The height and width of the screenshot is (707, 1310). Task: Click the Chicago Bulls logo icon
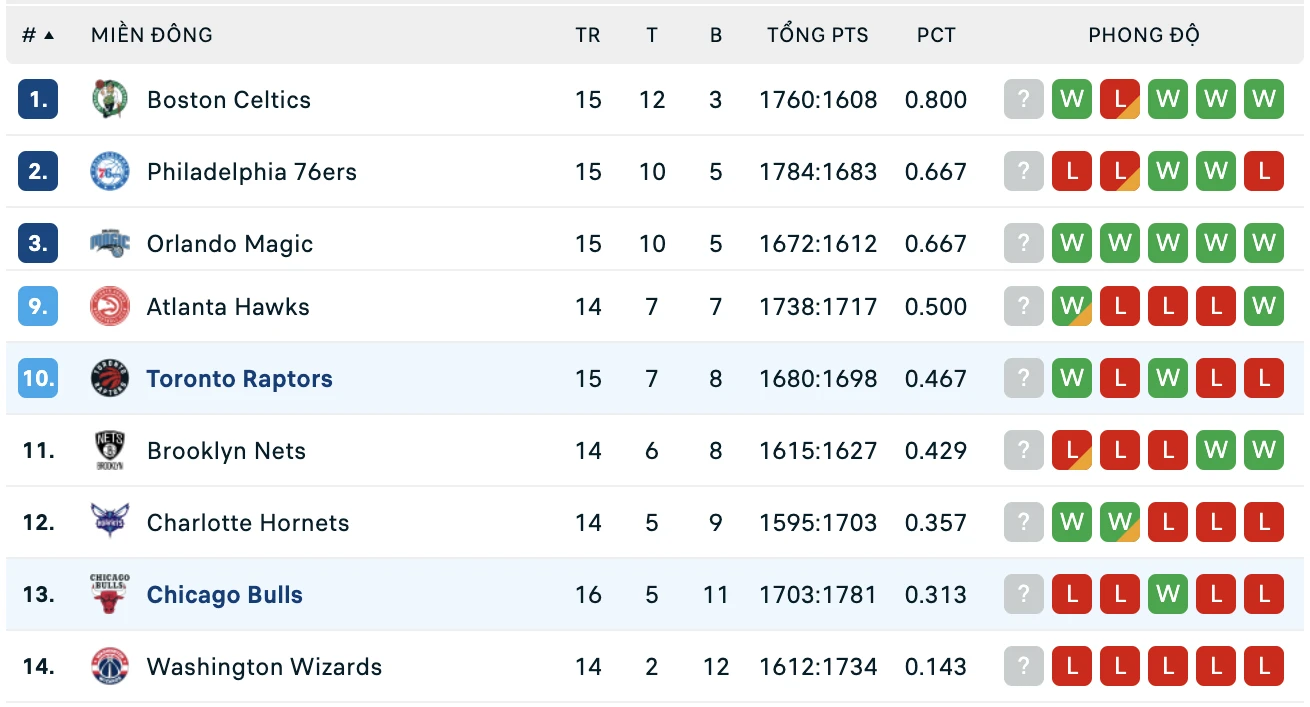pyautogui.click(x=109, y=595)
